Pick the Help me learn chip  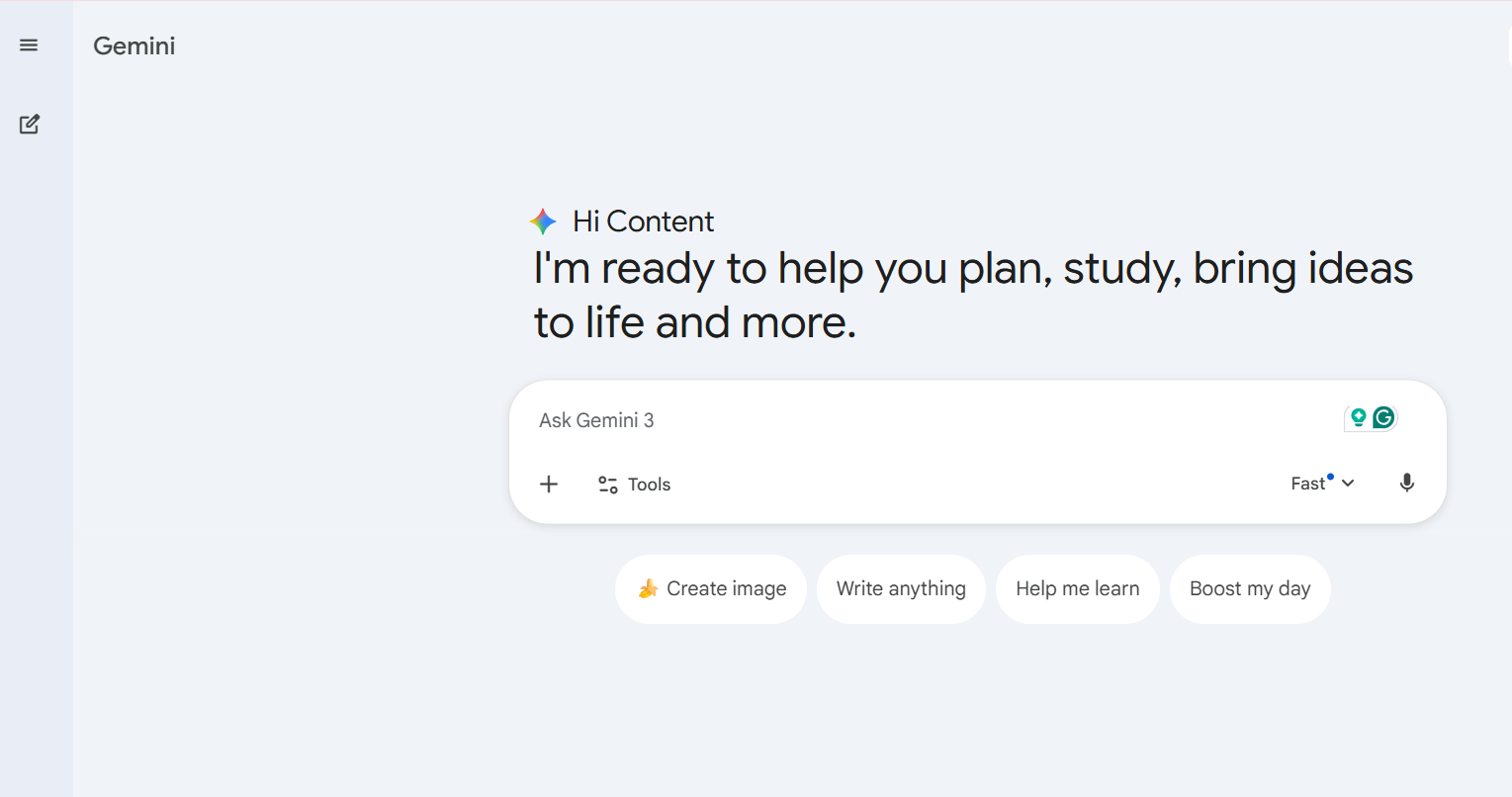click(x=1077, y=589)
